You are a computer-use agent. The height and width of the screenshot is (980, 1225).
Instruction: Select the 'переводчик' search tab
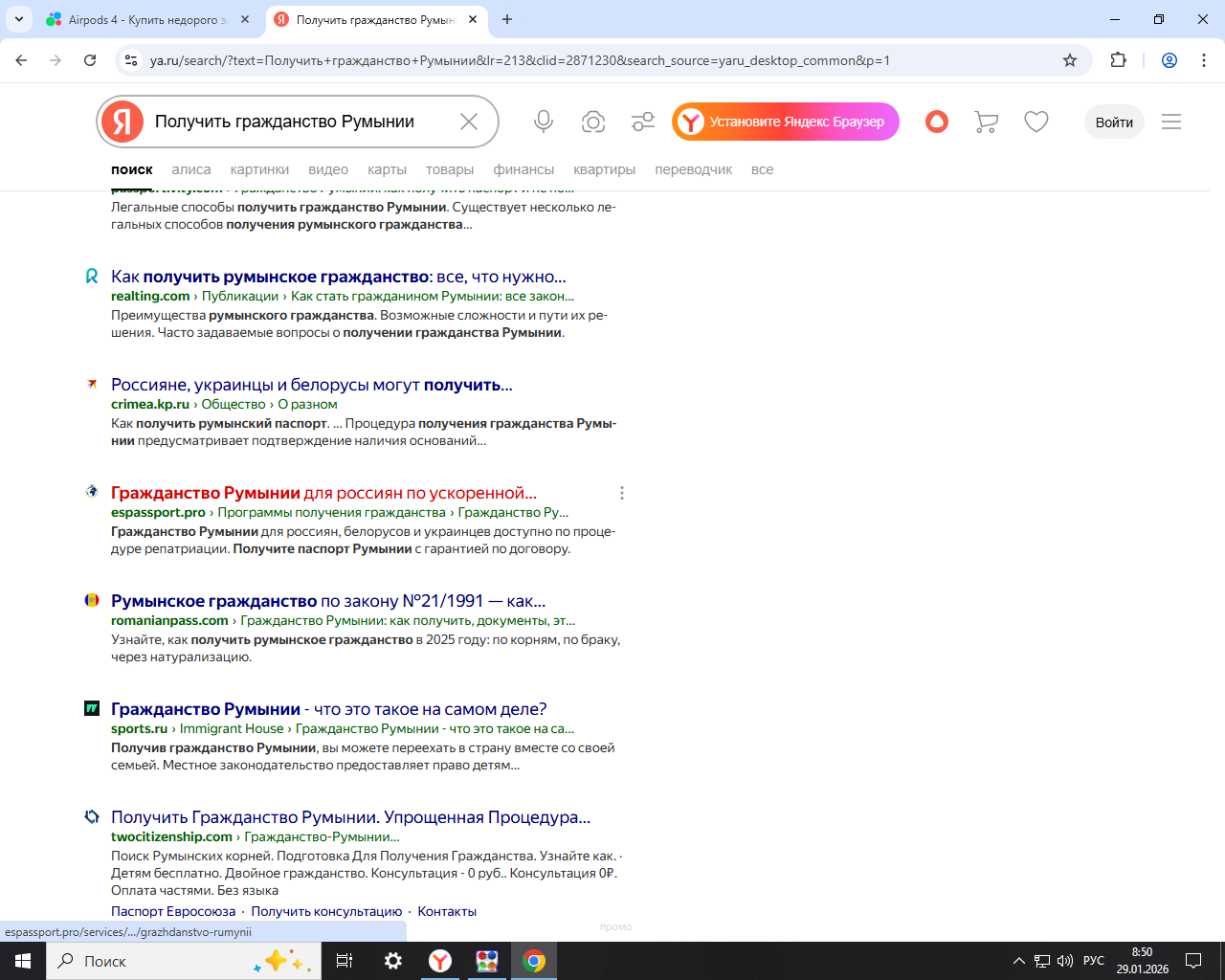click(x=693, y=169)
